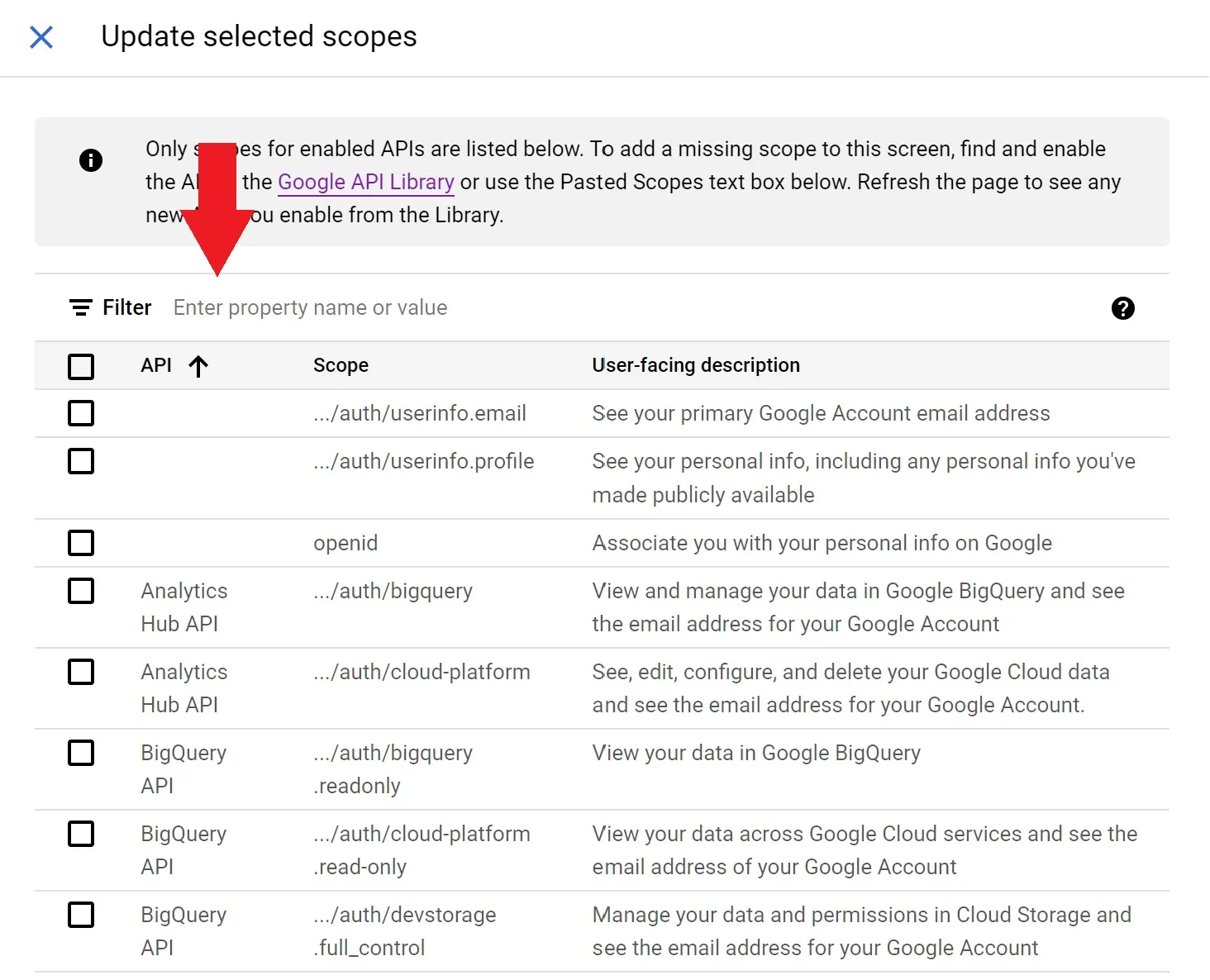
Task: Check BigQuery API devstorage.full_control checkbox
Action: pos(81,915)
